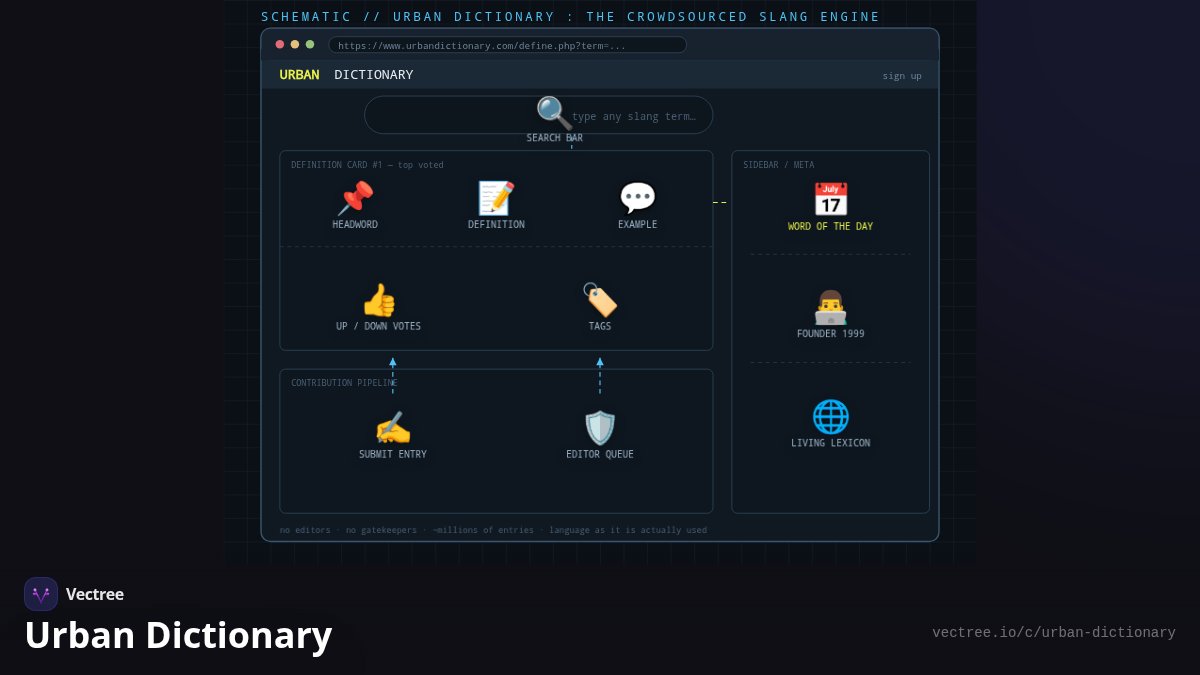Click the browser URL address bar
1200x675 pixels.
[x=508, y=45]
